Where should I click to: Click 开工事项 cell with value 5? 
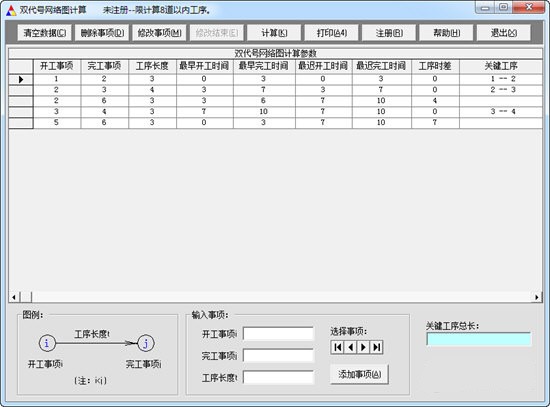pos(57,122)
